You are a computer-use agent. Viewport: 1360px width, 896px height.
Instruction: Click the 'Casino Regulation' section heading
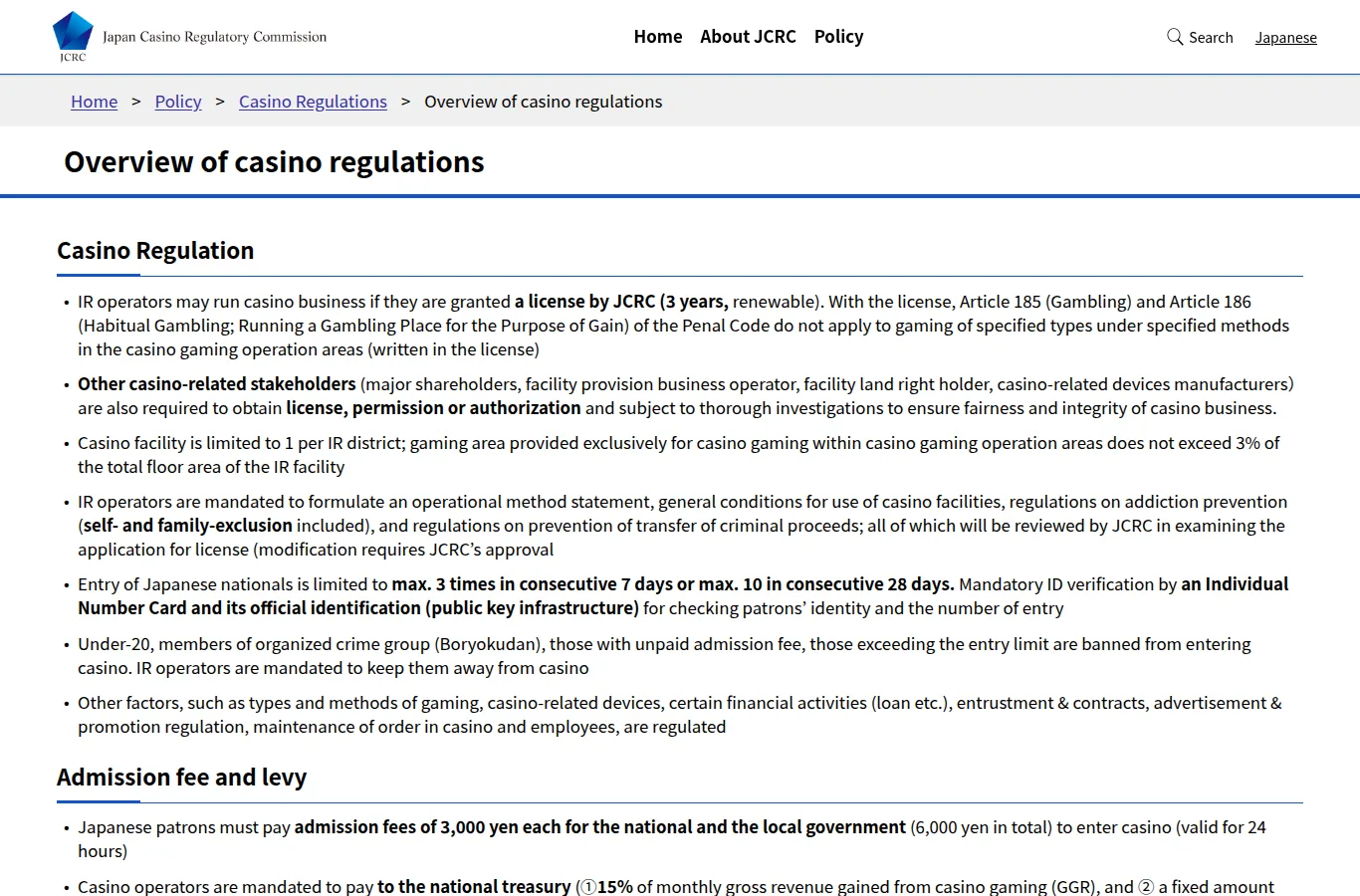click(x=155, y=251)
